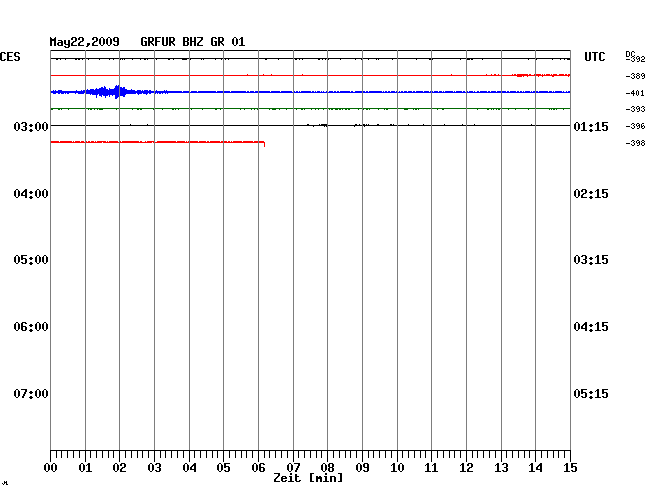
Task: Click the end of the last red trace
Action: coord(264,144)
